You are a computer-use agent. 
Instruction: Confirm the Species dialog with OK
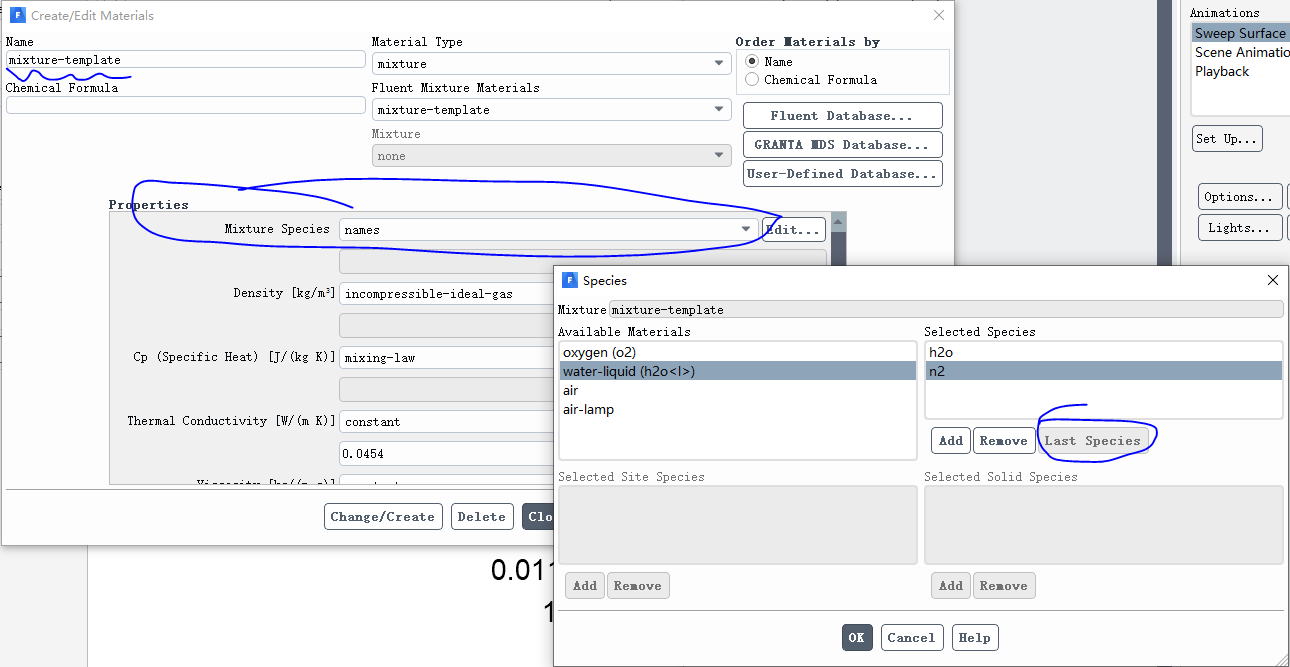tap(857, 638)
